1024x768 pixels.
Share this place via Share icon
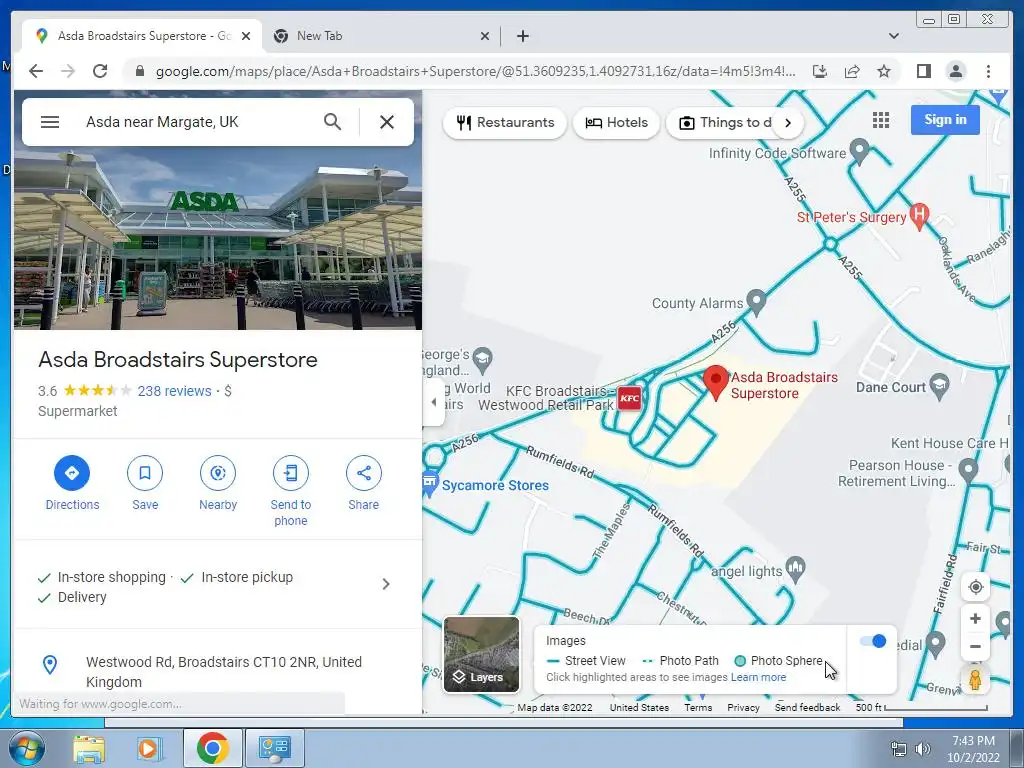click(x=364, y=473)
